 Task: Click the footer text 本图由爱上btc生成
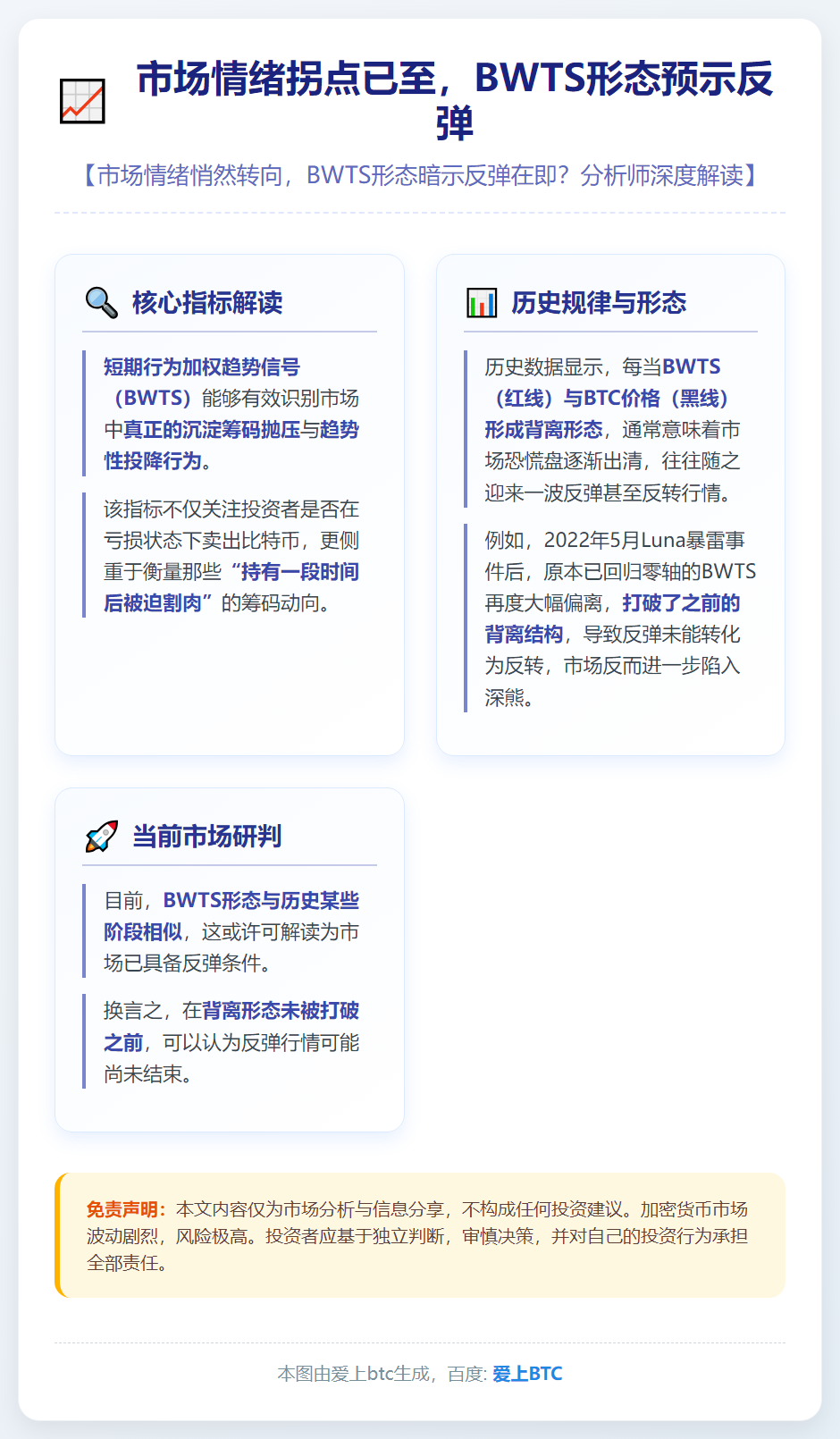[x=354, y=1374]
